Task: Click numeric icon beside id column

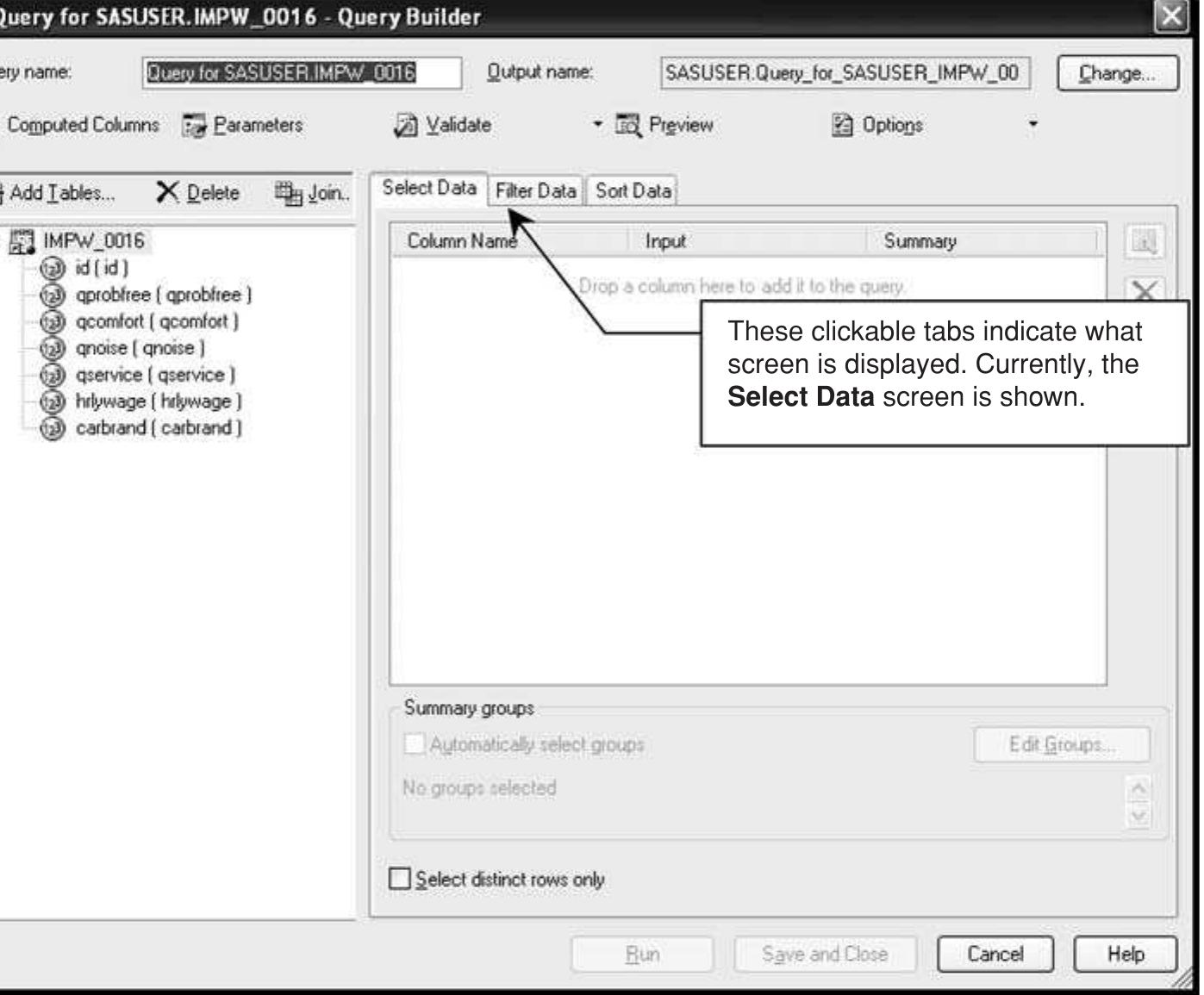Action: coord(53,268)
